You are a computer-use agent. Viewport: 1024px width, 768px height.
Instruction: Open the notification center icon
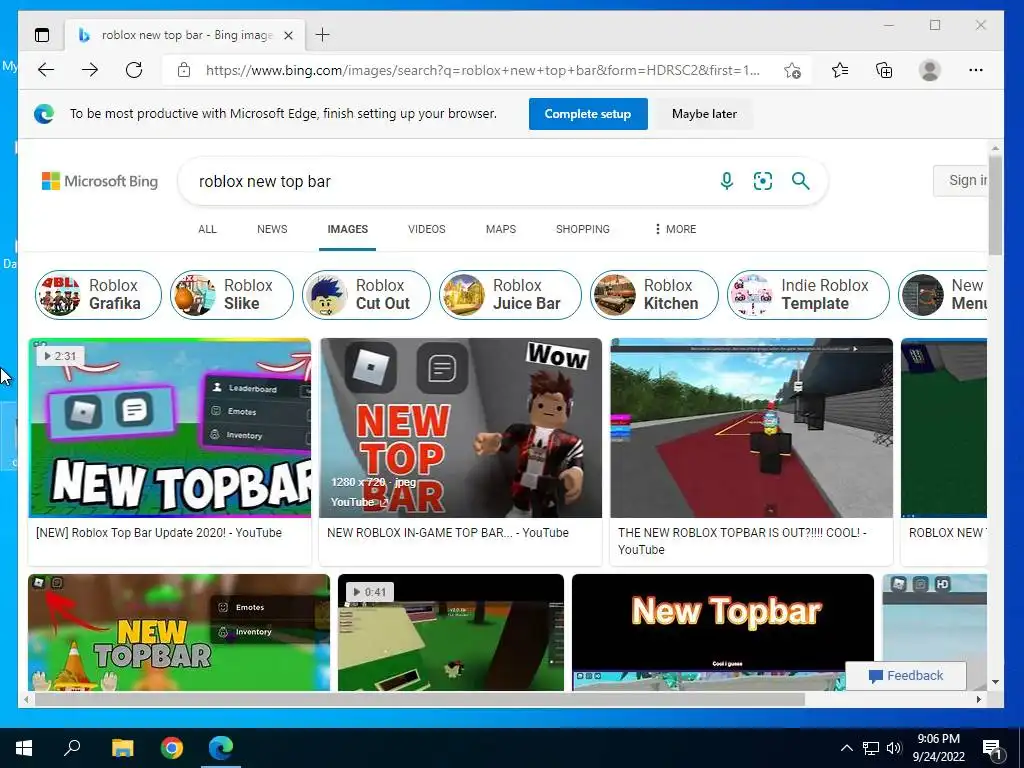(x=993, y=749)
